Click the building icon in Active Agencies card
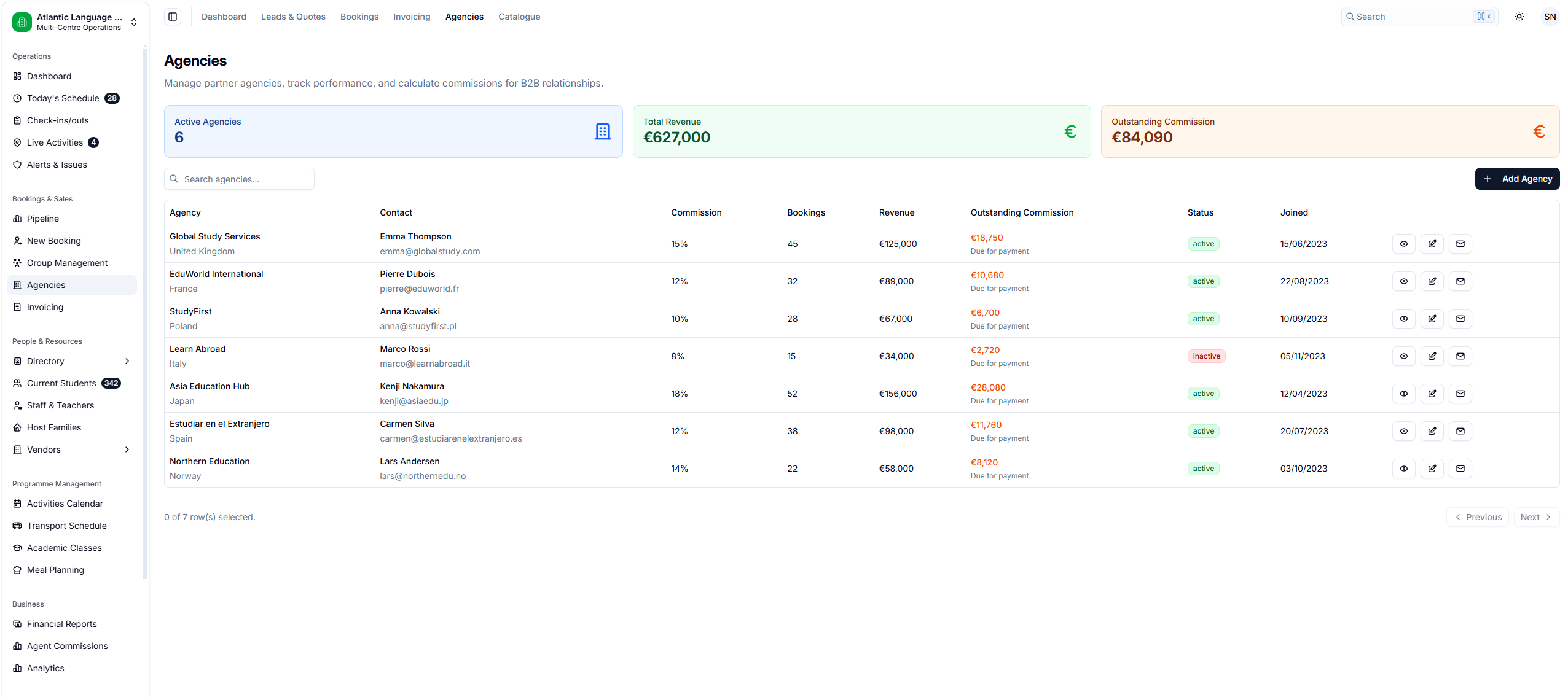This screenshot has height=697, width=1568. pyautogui.click(x=602, y=131)
